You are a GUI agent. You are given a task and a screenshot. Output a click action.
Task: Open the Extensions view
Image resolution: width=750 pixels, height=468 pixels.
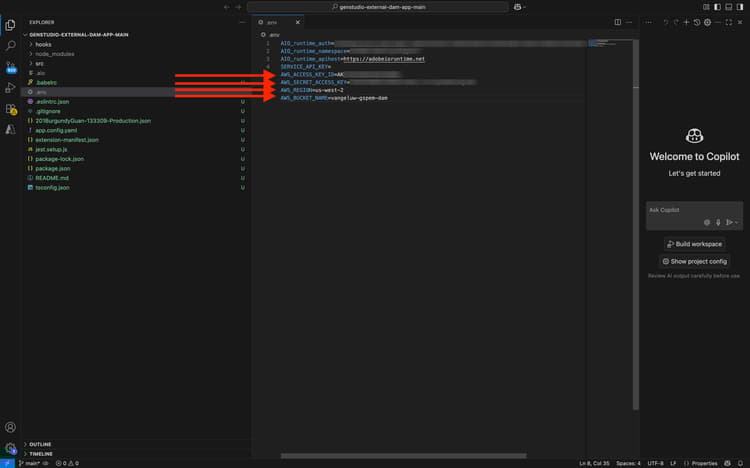[x=11, y=109]
